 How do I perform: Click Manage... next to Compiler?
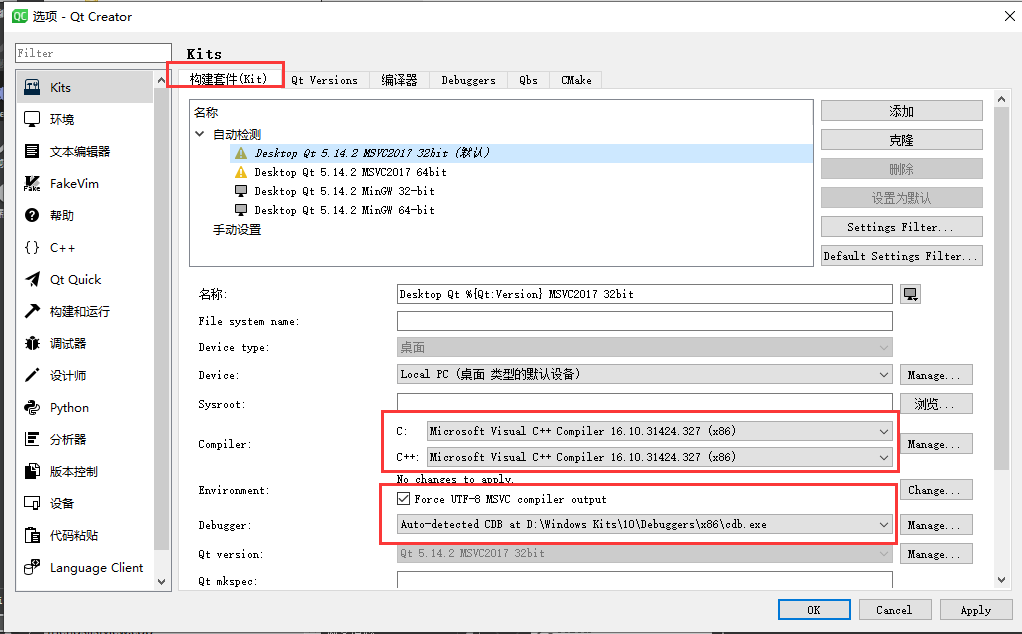936,444
